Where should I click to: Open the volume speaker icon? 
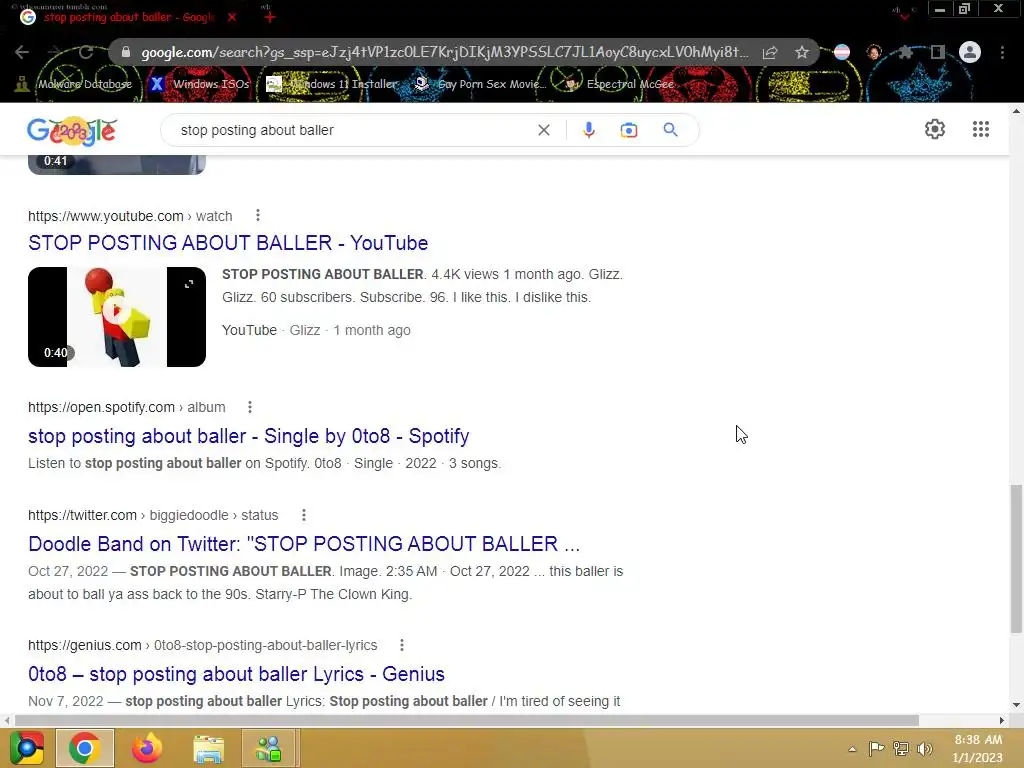[925, 748]
